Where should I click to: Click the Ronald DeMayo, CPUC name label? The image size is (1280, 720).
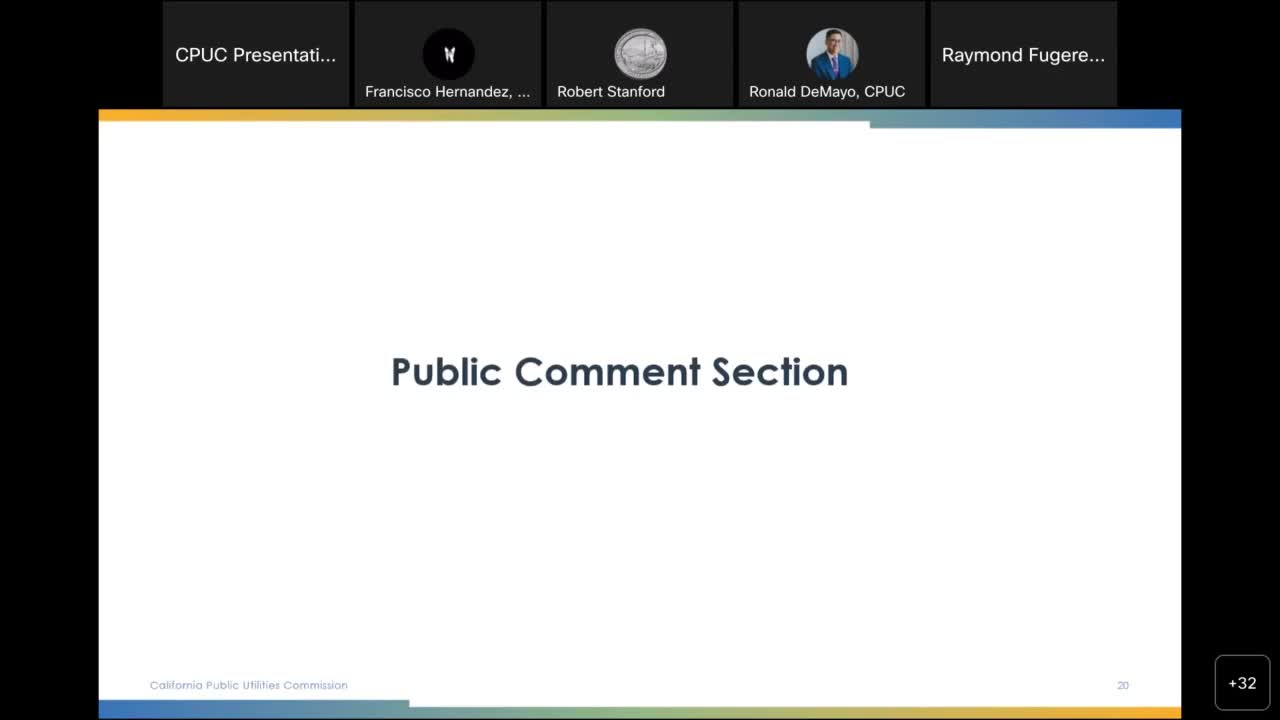827,92
